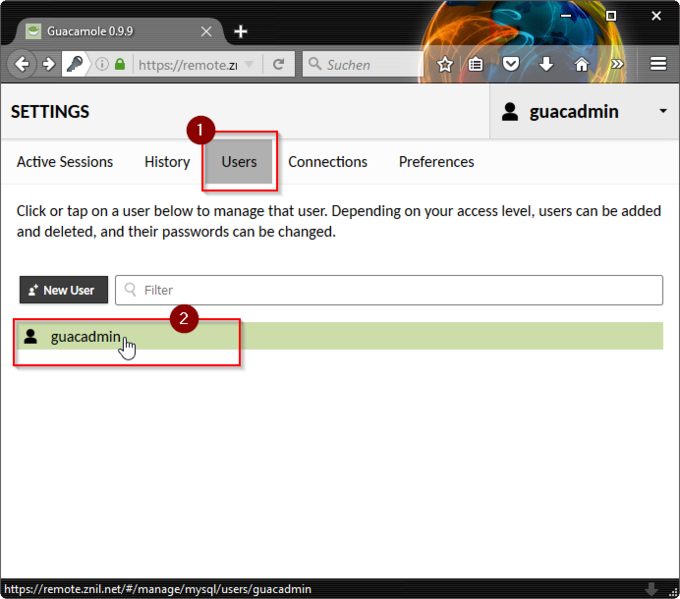680x599 pixels.
Task: Go to the Firefox home page icon
Action: pos(581,64)
